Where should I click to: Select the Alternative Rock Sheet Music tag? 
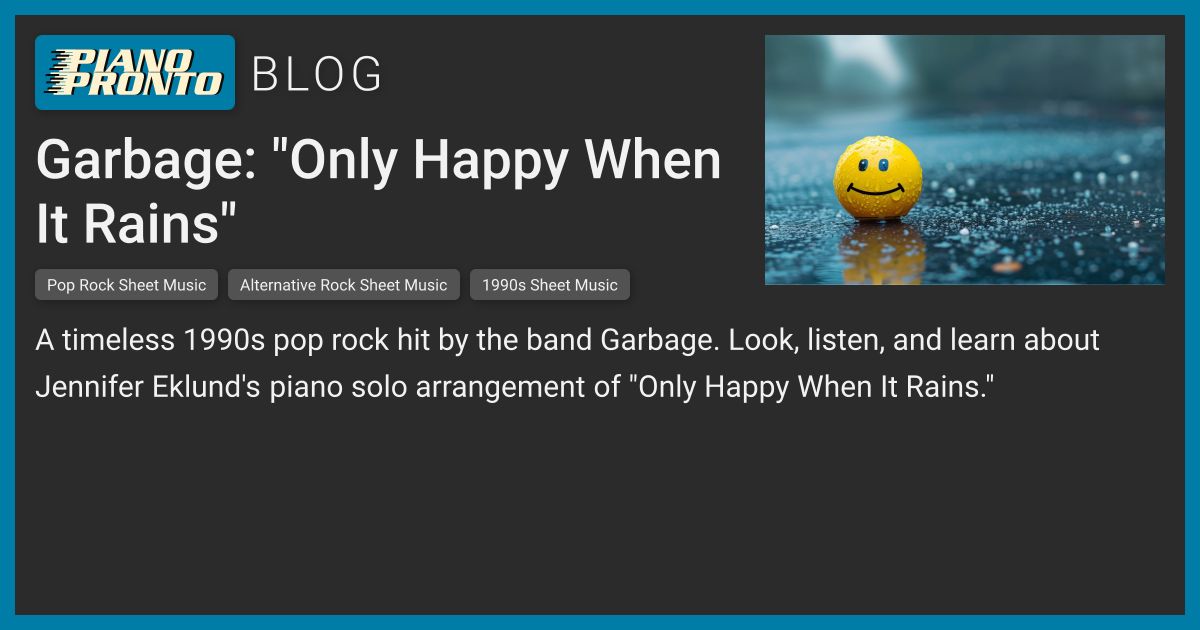pyautogui.click(x=343, y=285)
